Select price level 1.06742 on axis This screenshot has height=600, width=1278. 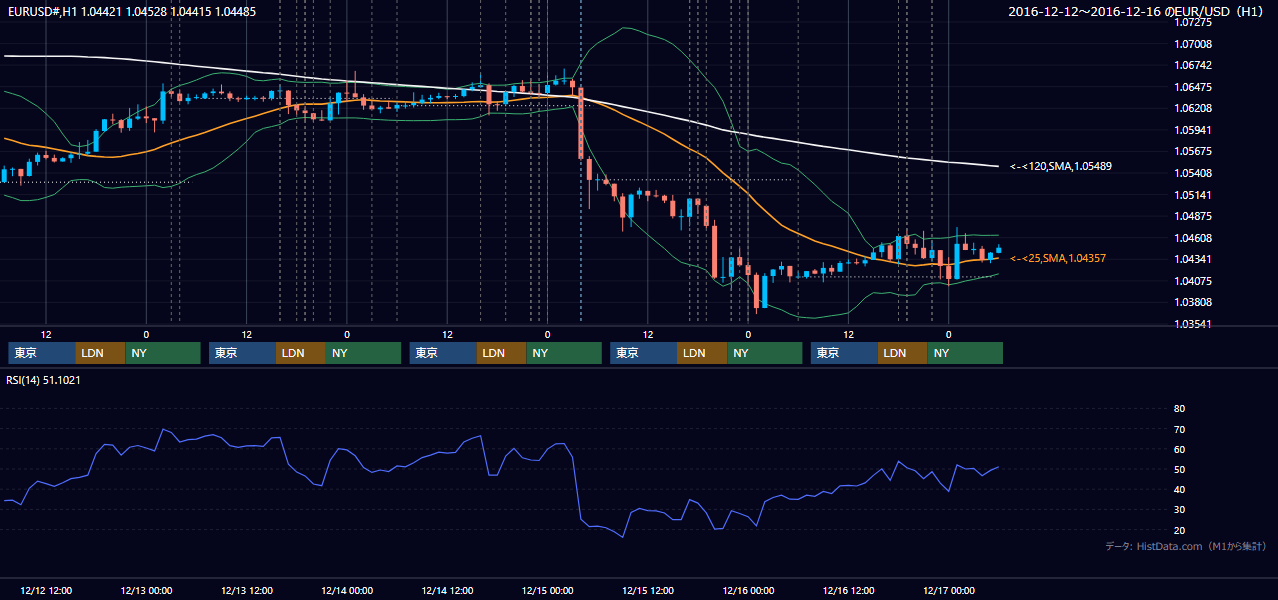pos(1194,65)
